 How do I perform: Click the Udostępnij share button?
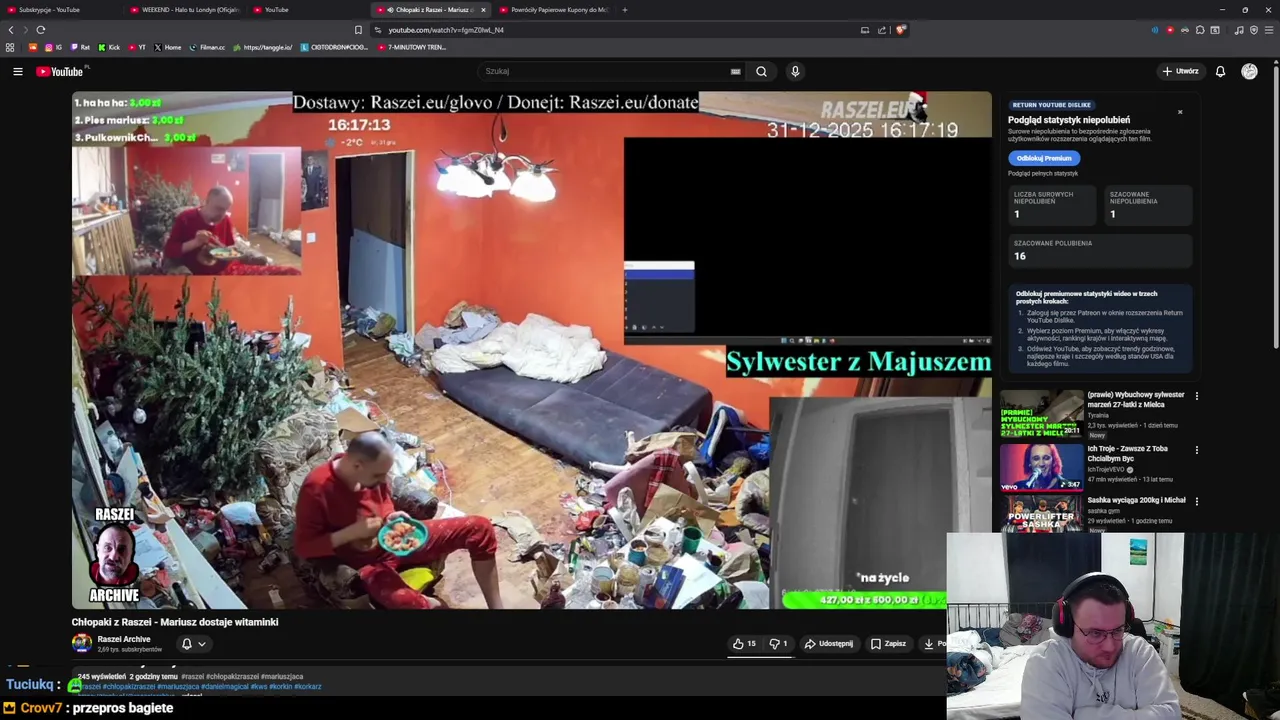(x=829, y=644)
